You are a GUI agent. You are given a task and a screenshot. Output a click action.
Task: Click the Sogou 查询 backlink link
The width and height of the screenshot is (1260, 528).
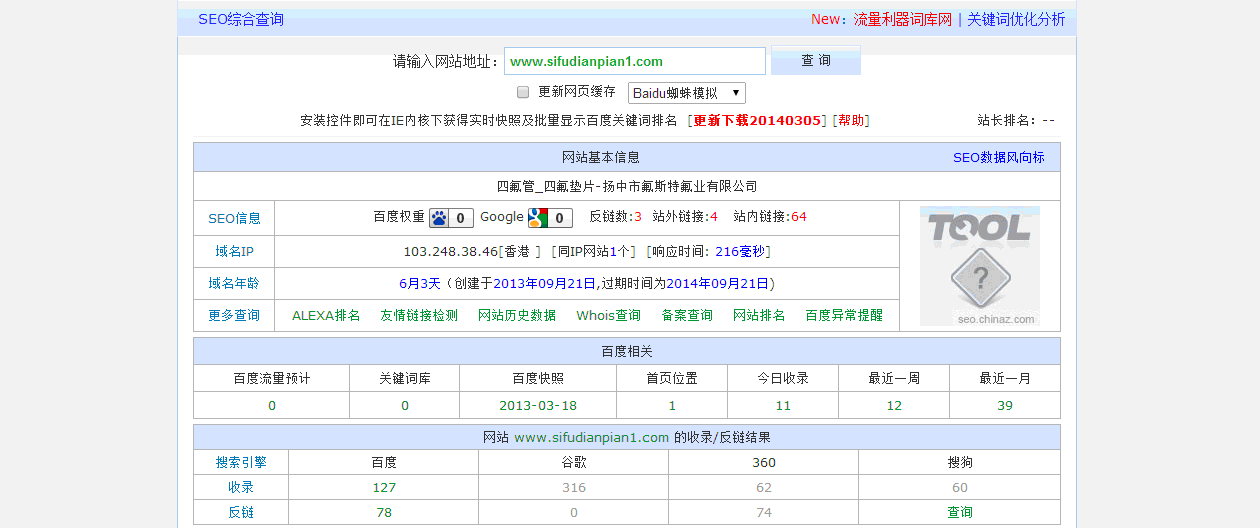click(x=960, y=512)
